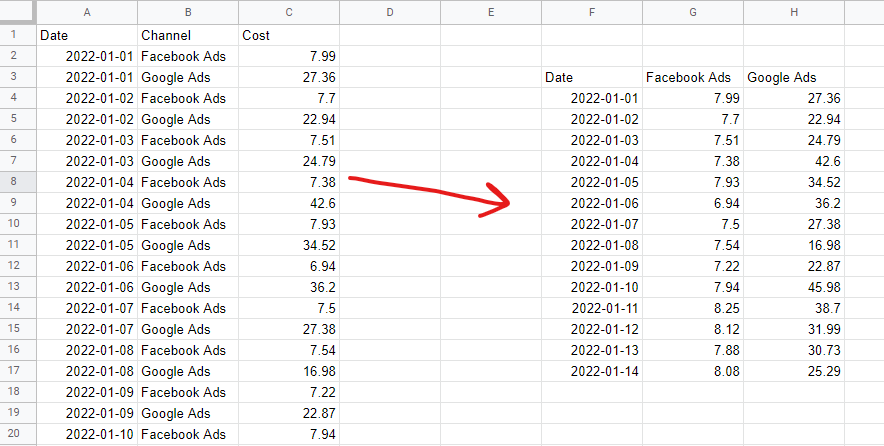Select the column A header
Screen dimensions: 884x446
pyautogui.click(x=87, y=12)
